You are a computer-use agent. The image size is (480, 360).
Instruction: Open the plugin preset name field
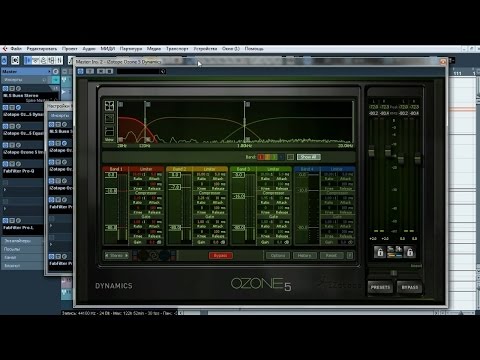pos(138,71)
